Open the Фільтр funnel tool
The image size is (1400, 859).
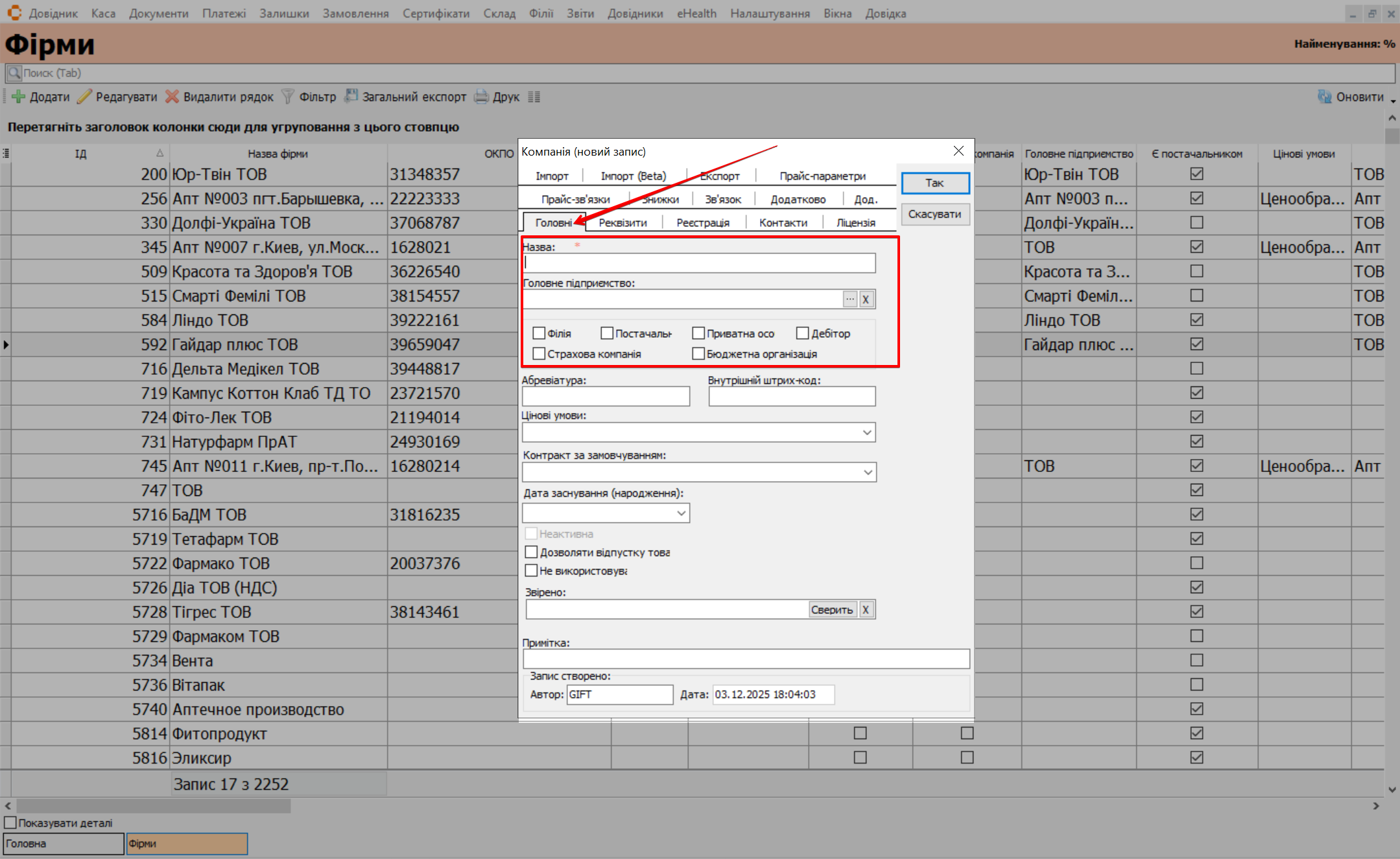[x=287, y=97]
